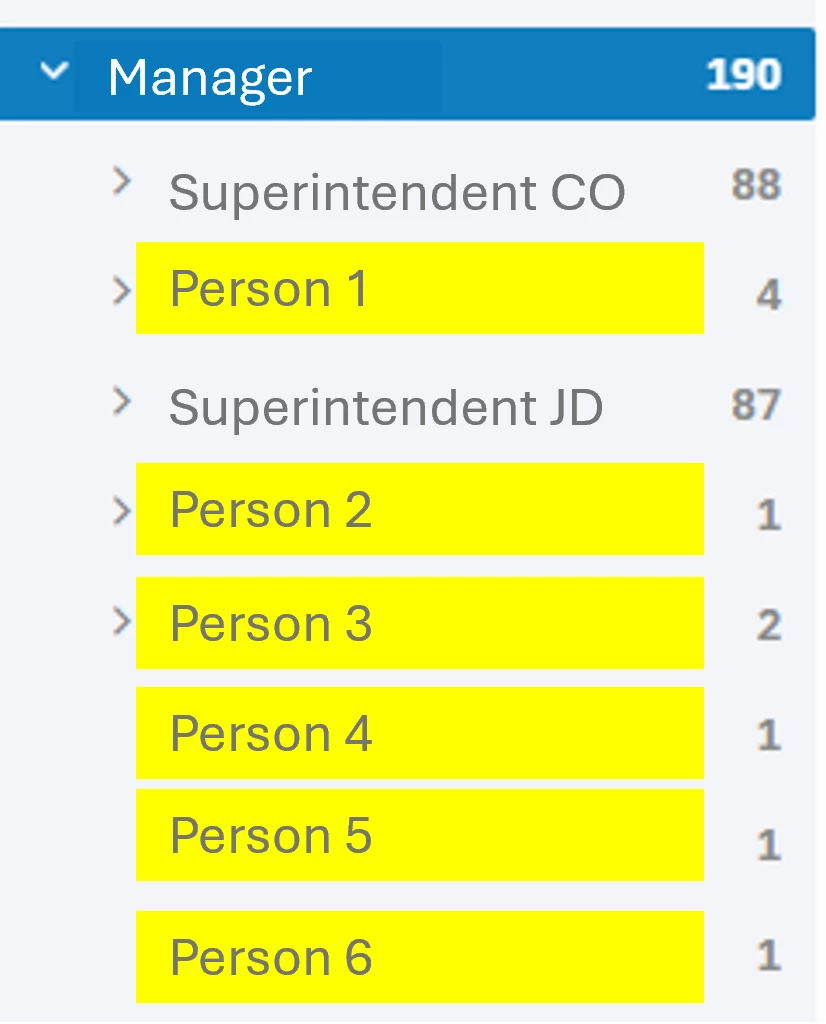
Task: Select Person 4 in the tree
Action: coord(271,733)
